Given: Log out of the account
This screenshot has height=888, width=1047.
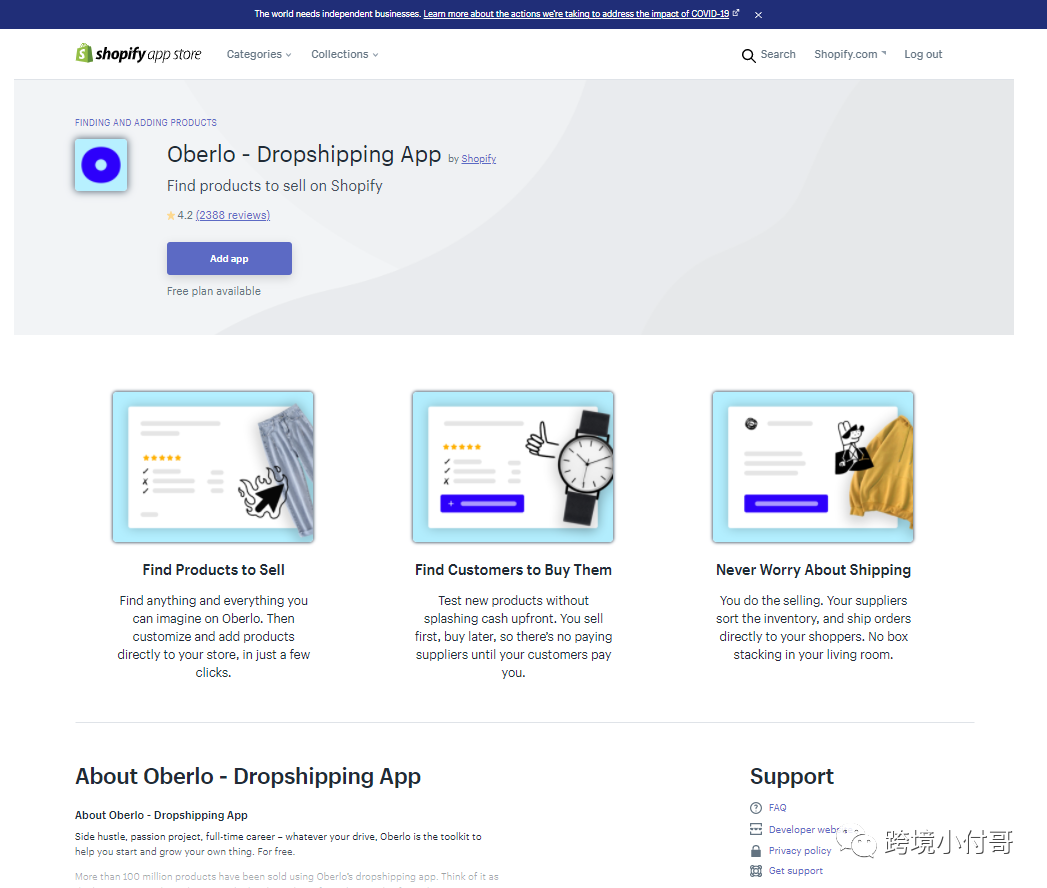Looking at the screenshot, I should click(923, 54).
